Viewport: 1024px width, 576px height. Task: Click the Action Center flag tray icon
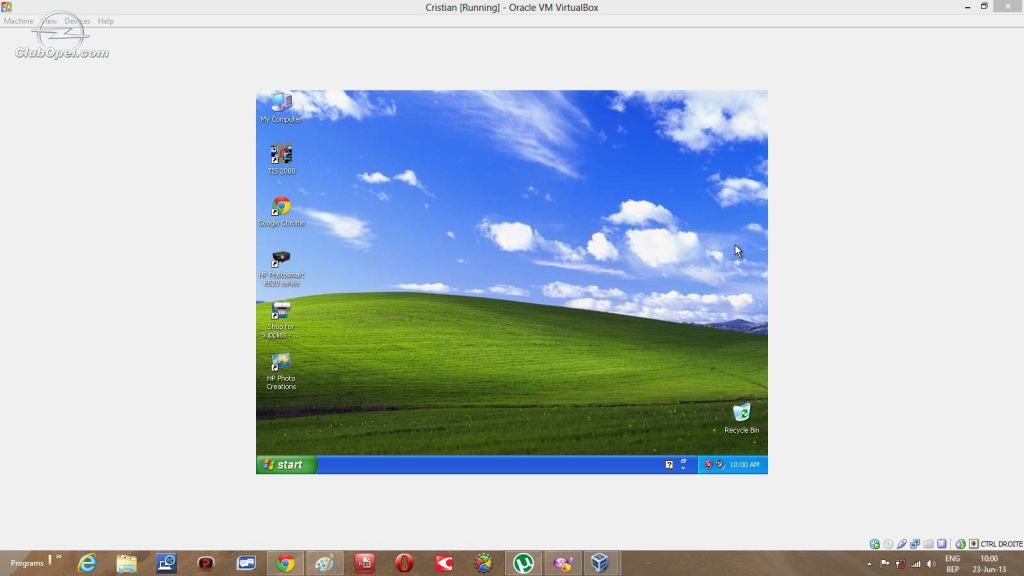tap(885, 564)
